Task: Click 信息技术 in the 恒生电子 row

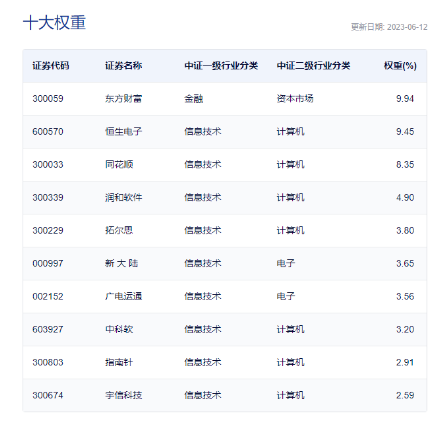Action: [x=203, y=132]
